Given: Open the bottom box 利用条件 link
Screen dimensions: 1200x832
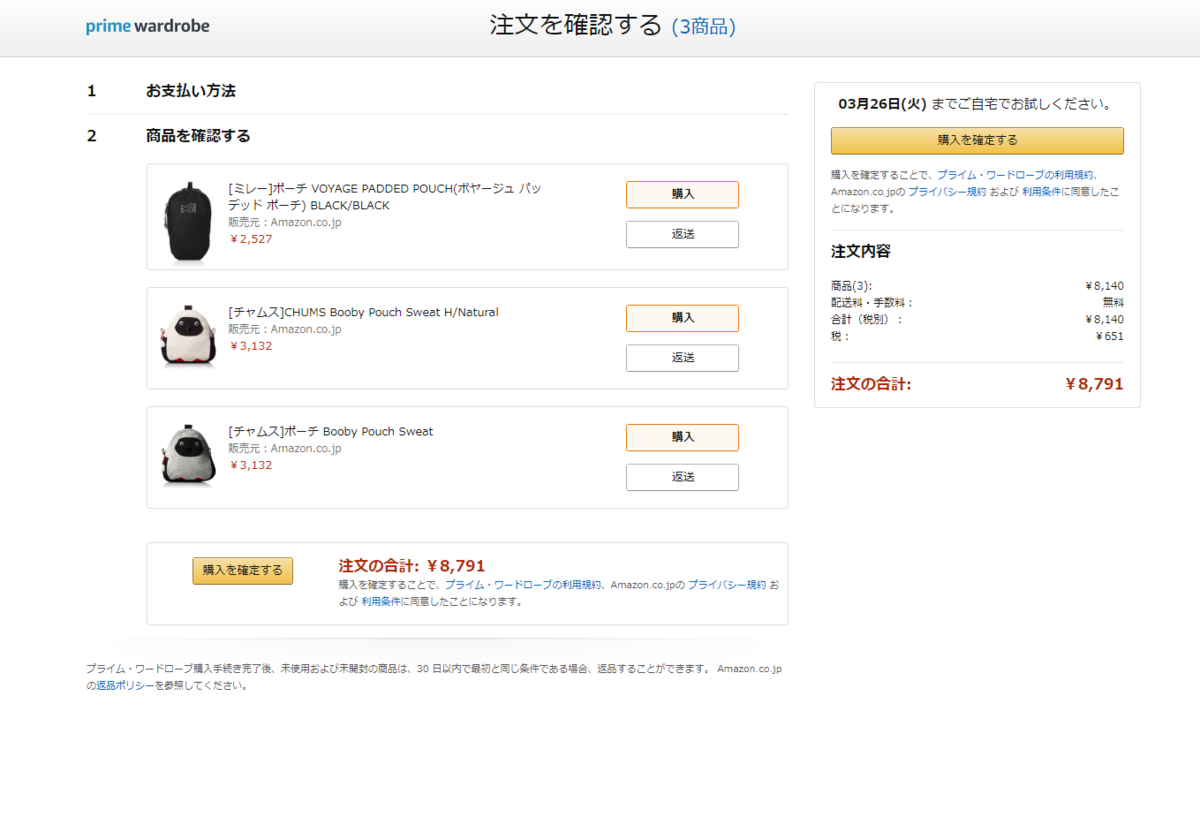Looking at the screenshot, I should [x=381, y=602].
